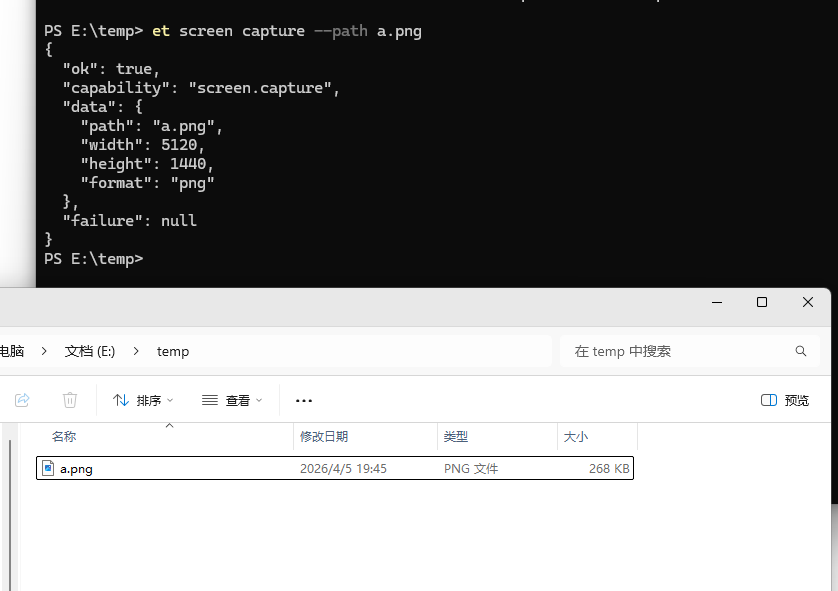The image size is (838, 591).
Task: Click the search magnifier icon
Action: point(801,351)
